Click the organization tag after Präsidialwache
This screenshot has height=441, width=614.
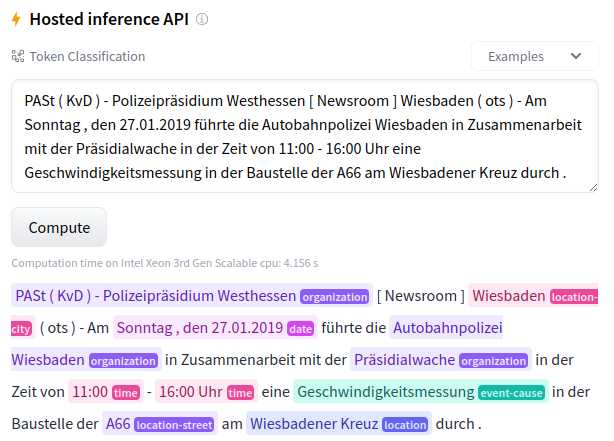click(x=493, y=361)
